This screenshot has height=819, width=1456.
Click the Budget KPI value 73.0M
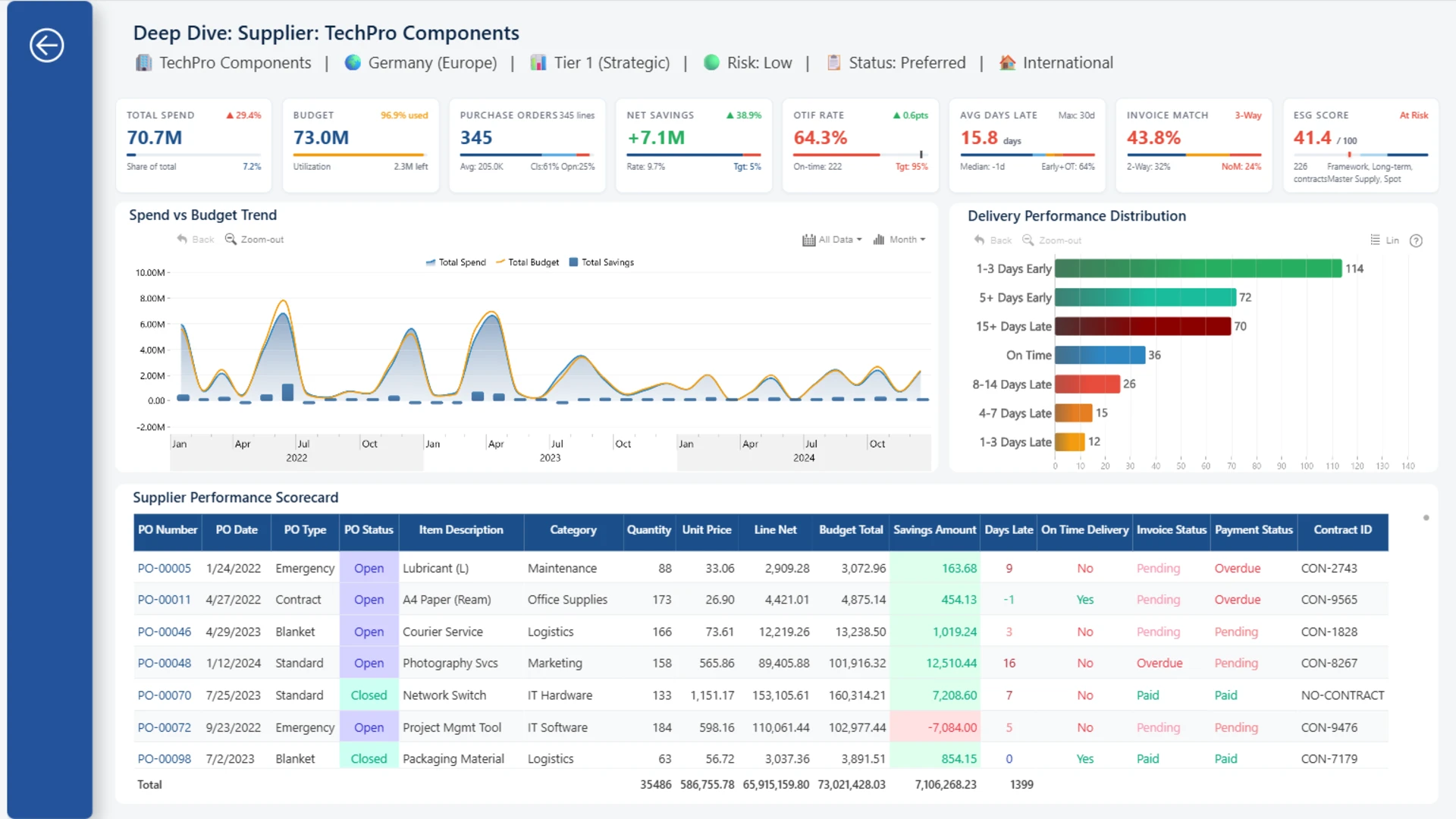click(x=322, y=138)
